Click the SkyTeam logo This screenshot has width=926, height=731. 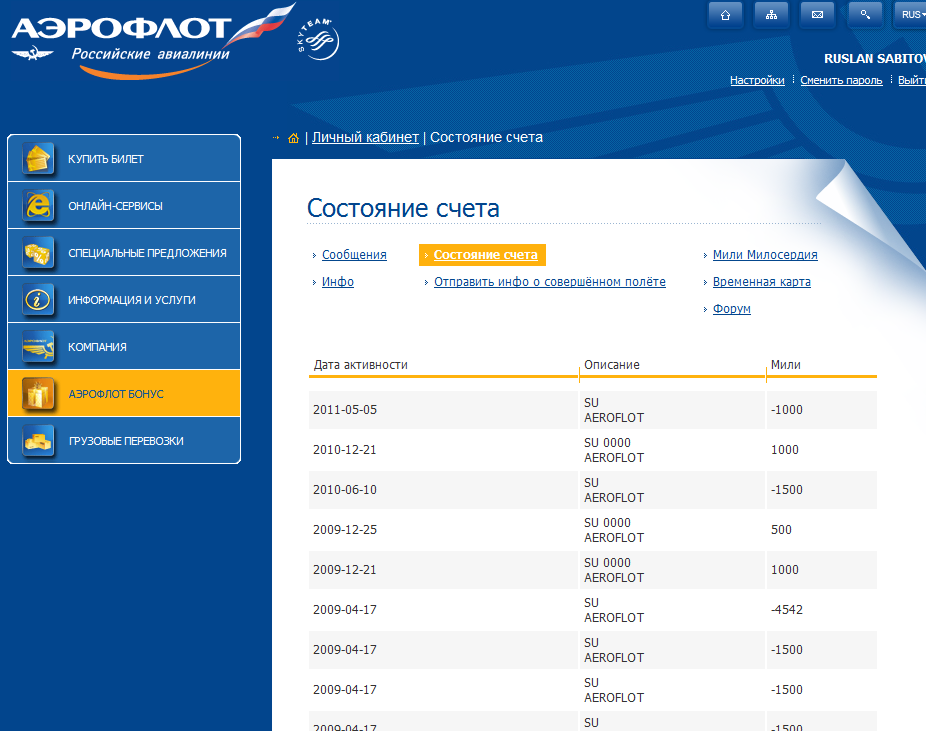pos(318,40)
